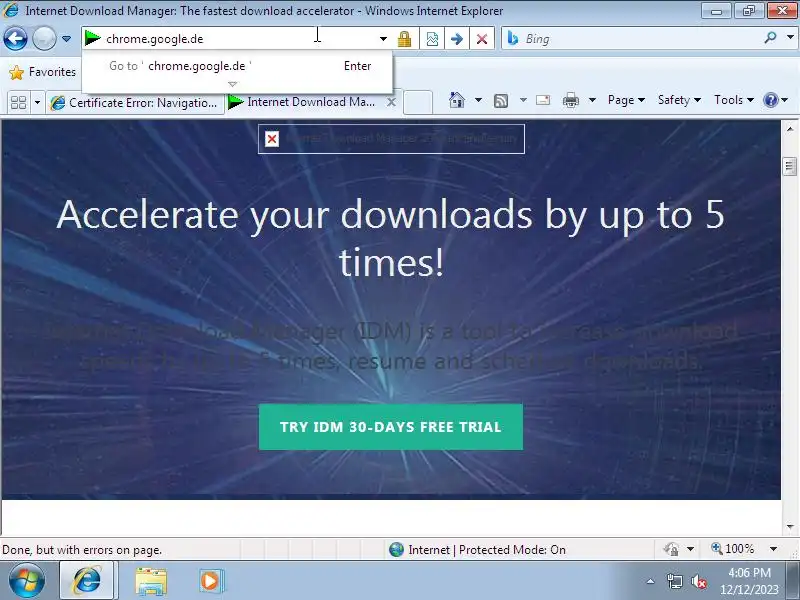The image size is (800, 600).
Task: Click 'Done, but with errors on page' status
Action: 82,550
